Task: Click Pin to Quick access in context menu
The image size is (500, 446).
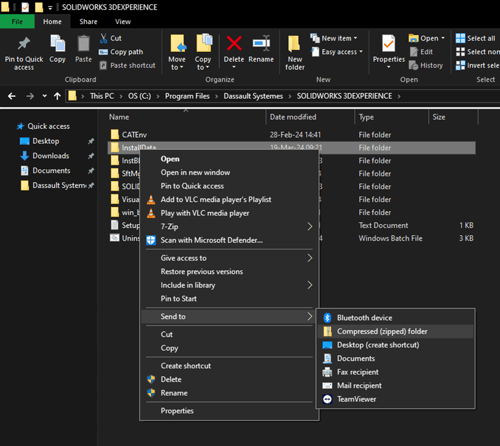Action: 229,186
